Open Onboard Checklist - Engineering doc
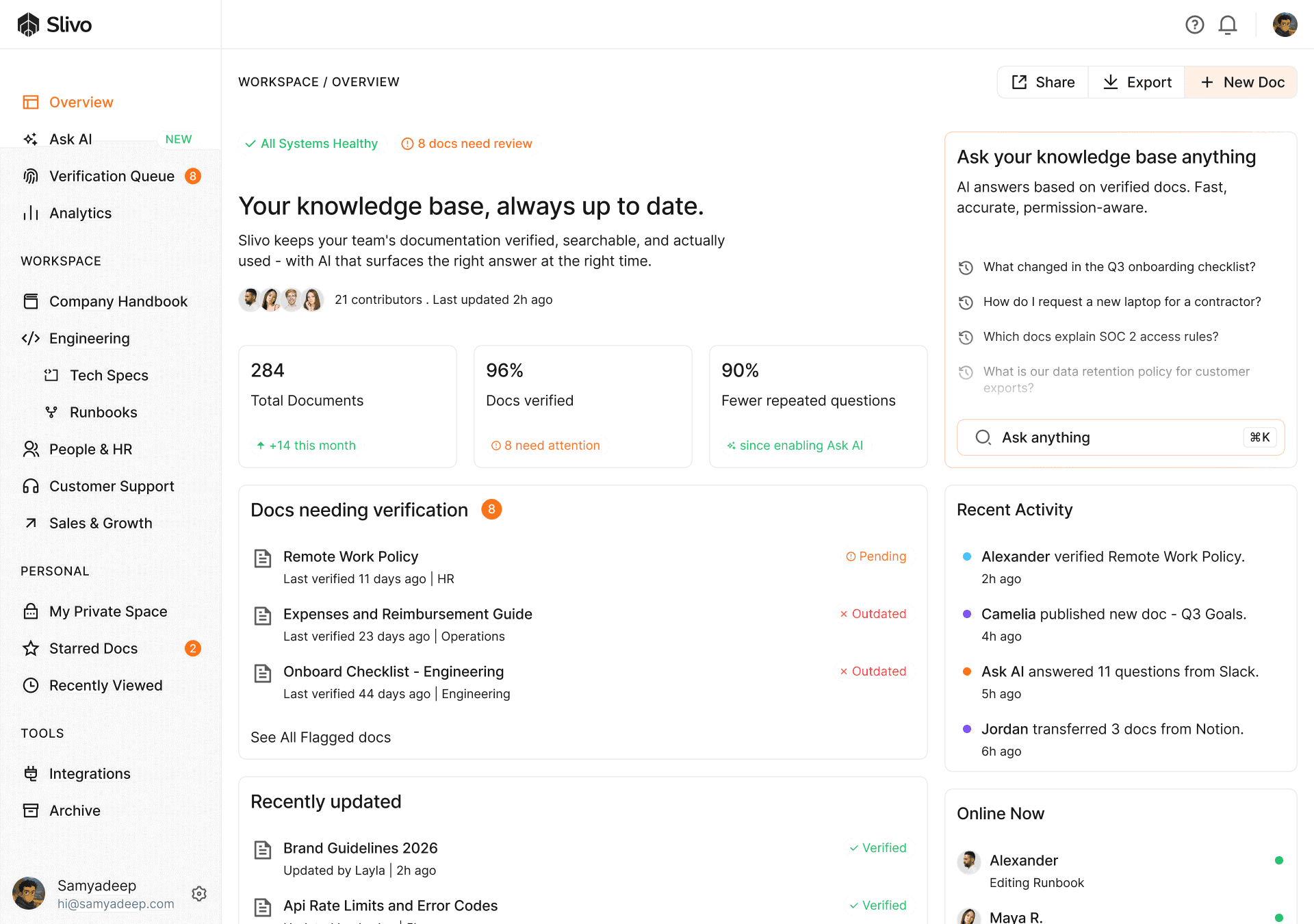This screenshot has width=1314, height=924. [x=394, y=671]
